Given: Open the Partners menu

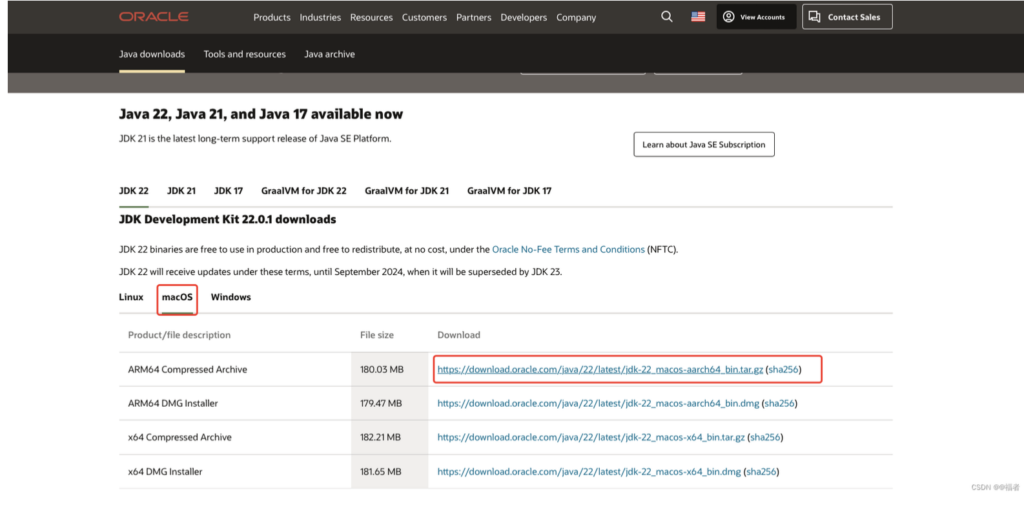Looking at the screenshot, I should (473, 18).
